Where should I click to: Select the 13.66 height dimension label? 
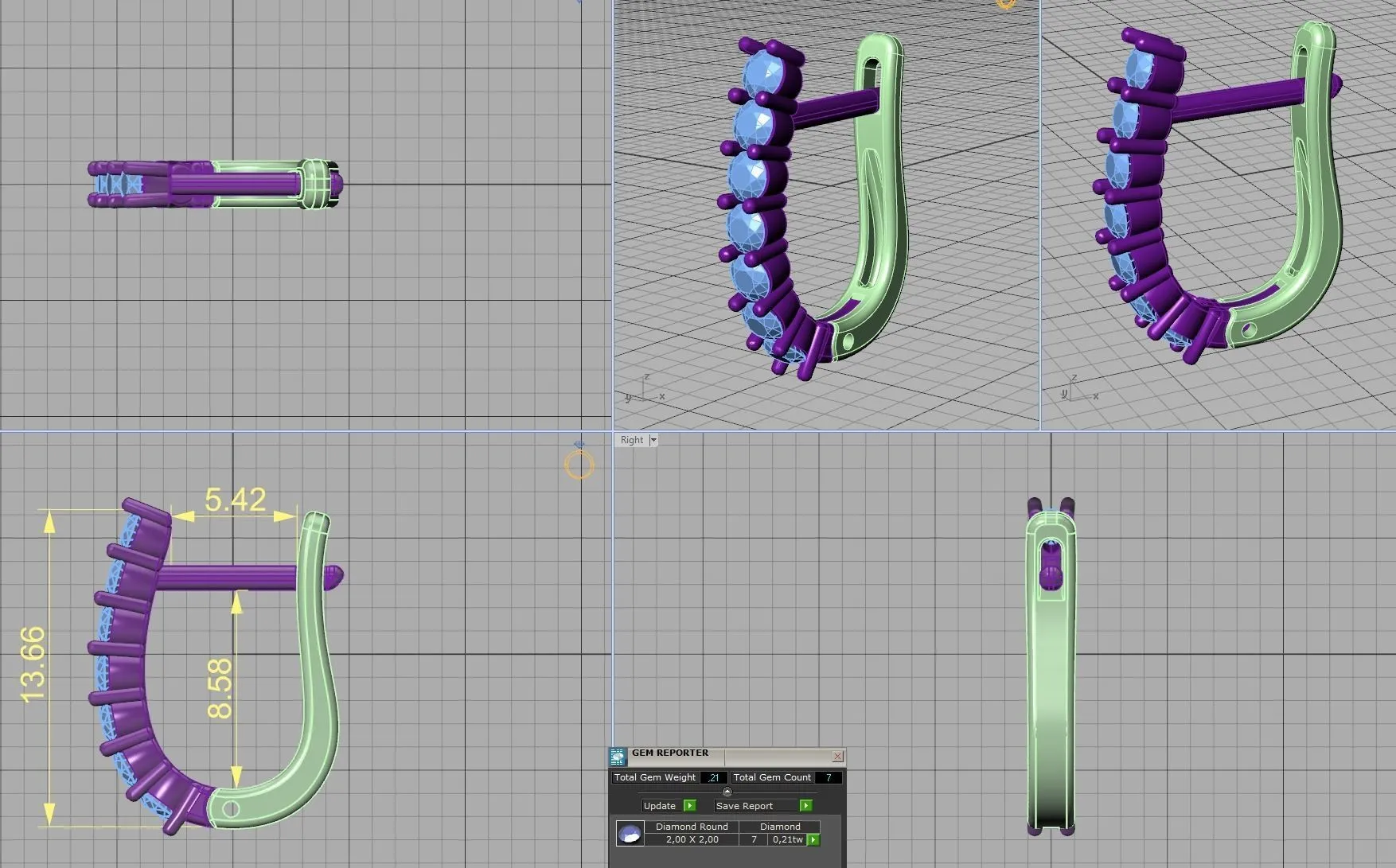[x=33, y=665]
